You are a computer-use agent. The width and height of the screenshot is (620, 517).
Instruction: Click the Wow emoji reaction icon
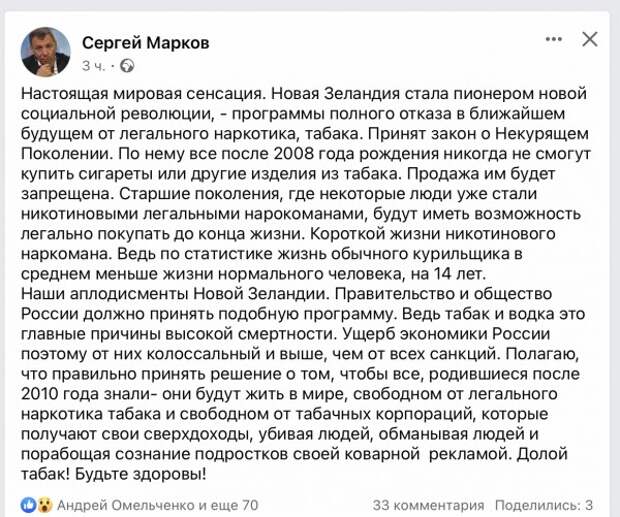(x=45, y=505)
